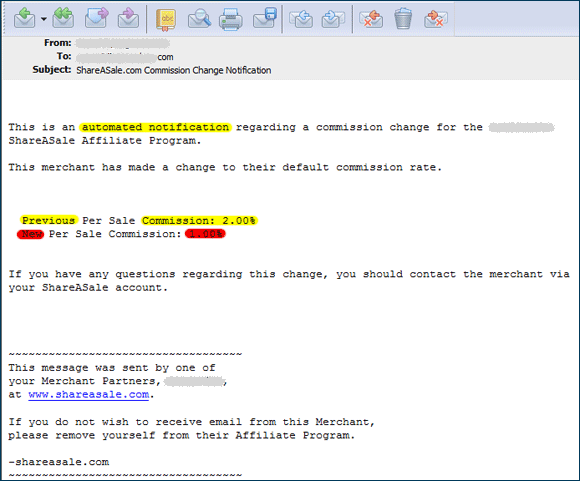Open the spell check dictionary book icon
Screen dimensions: 580x481
(166, 19)
